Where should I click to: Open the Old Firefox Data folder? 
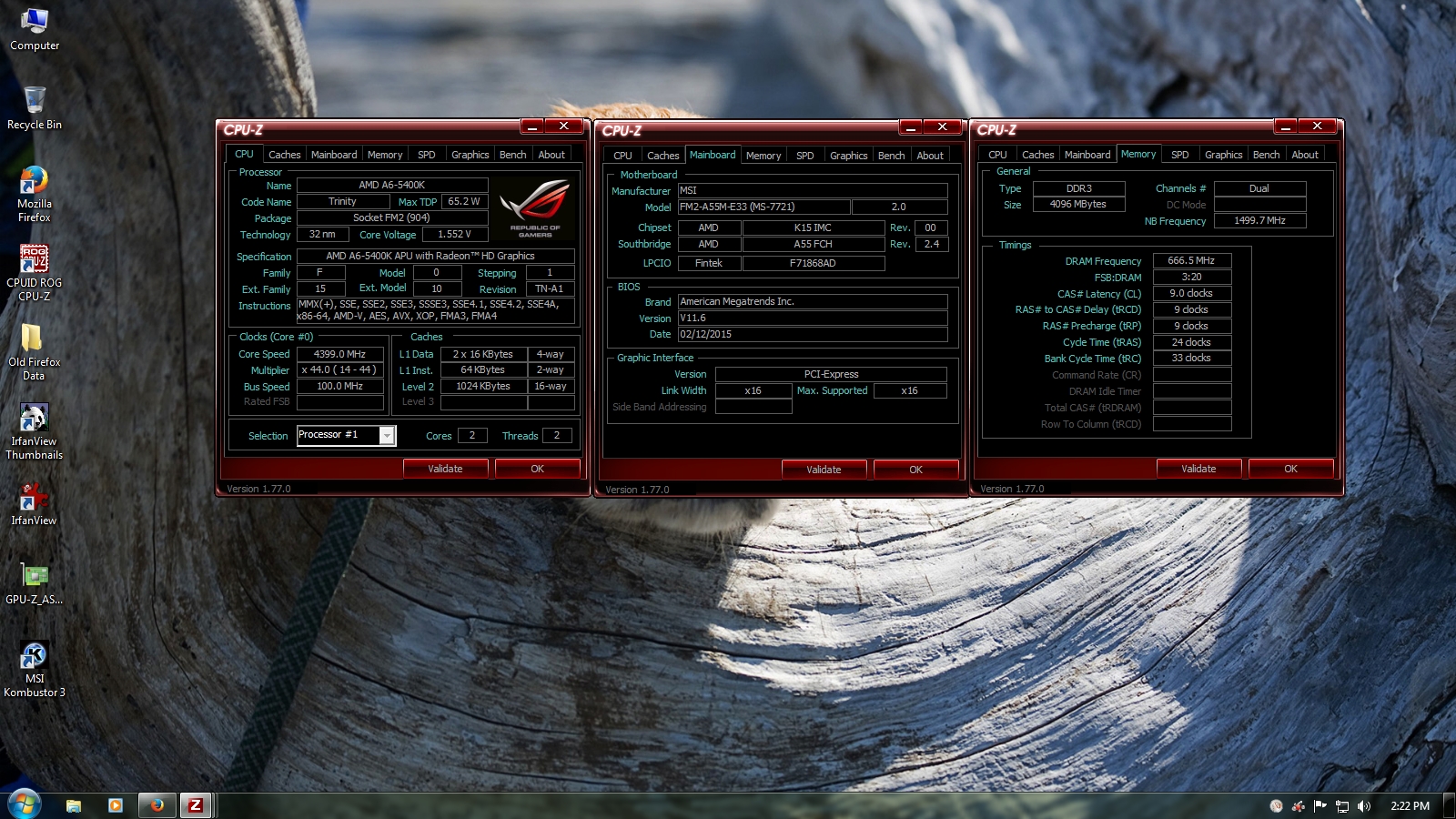35,352
